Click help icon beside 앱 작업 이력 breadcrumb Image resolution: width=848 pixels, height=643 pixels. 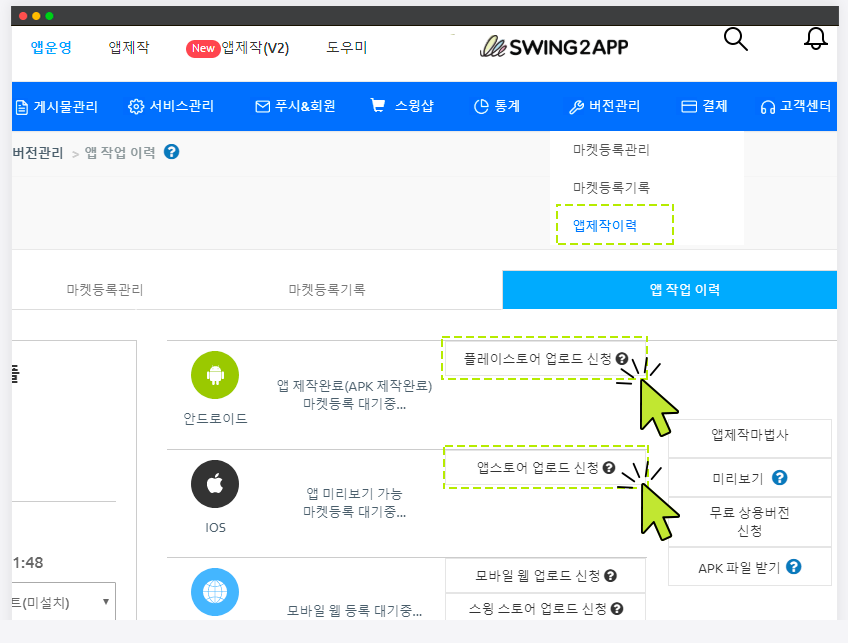coord(172,152)
